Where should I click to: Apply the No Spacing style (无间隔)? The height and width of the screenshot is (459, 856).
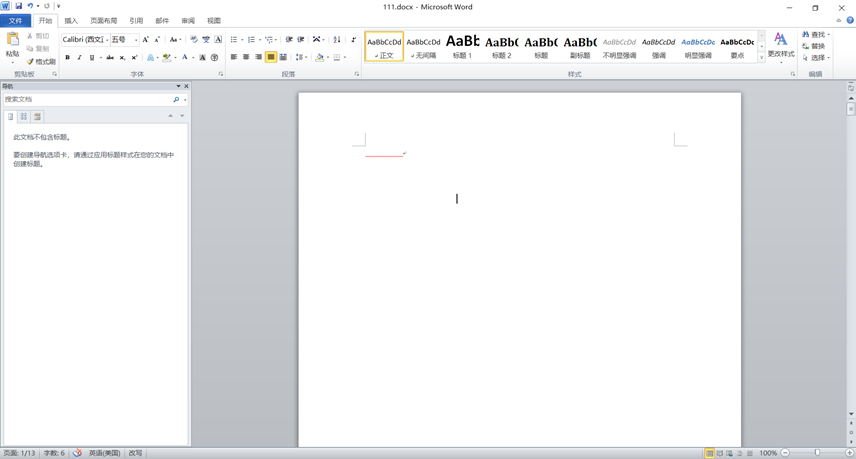point(423,46)
